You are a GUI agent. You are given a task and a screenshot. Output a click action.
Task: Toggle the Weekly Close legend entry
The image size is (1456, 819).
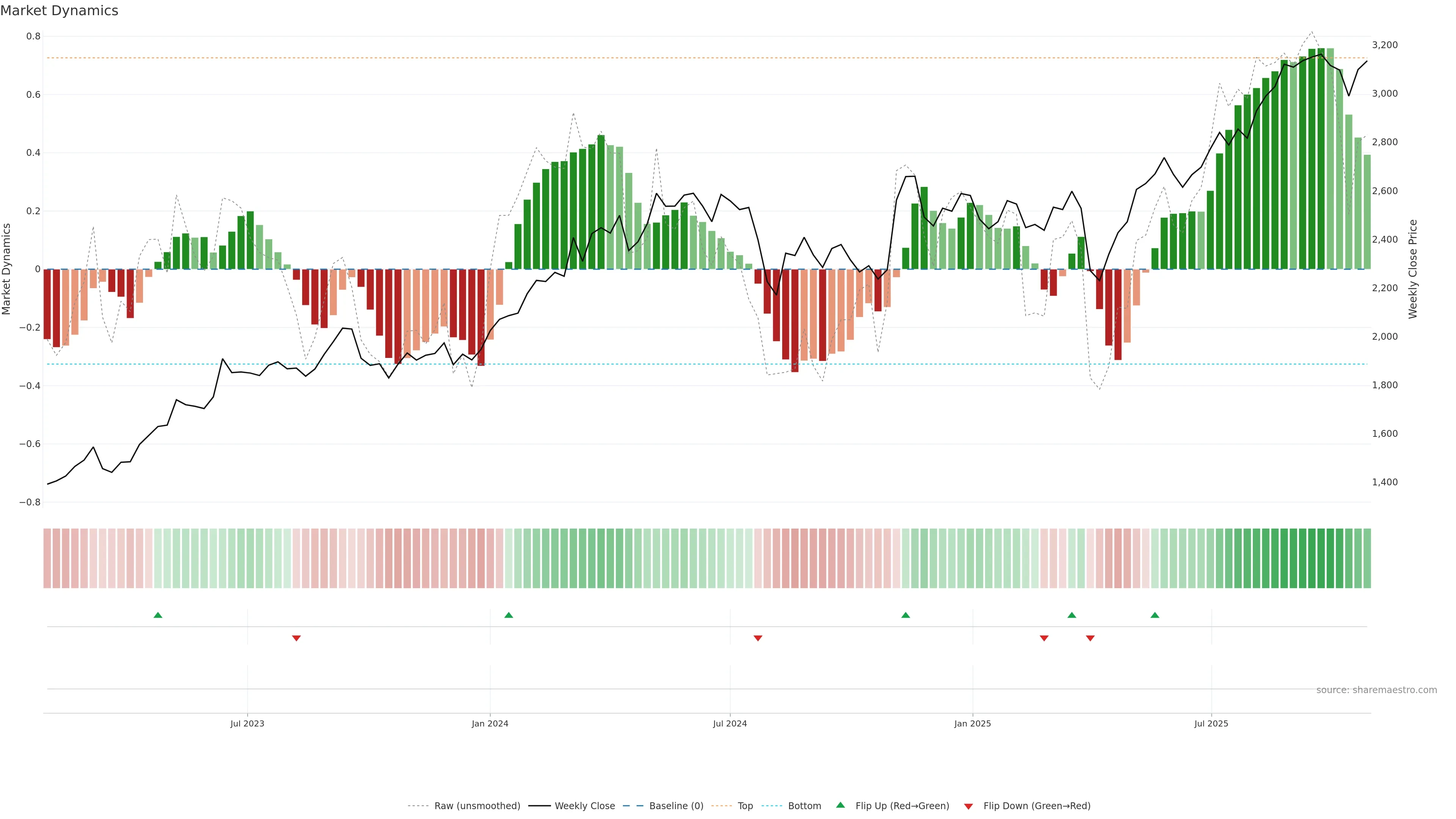584,806
